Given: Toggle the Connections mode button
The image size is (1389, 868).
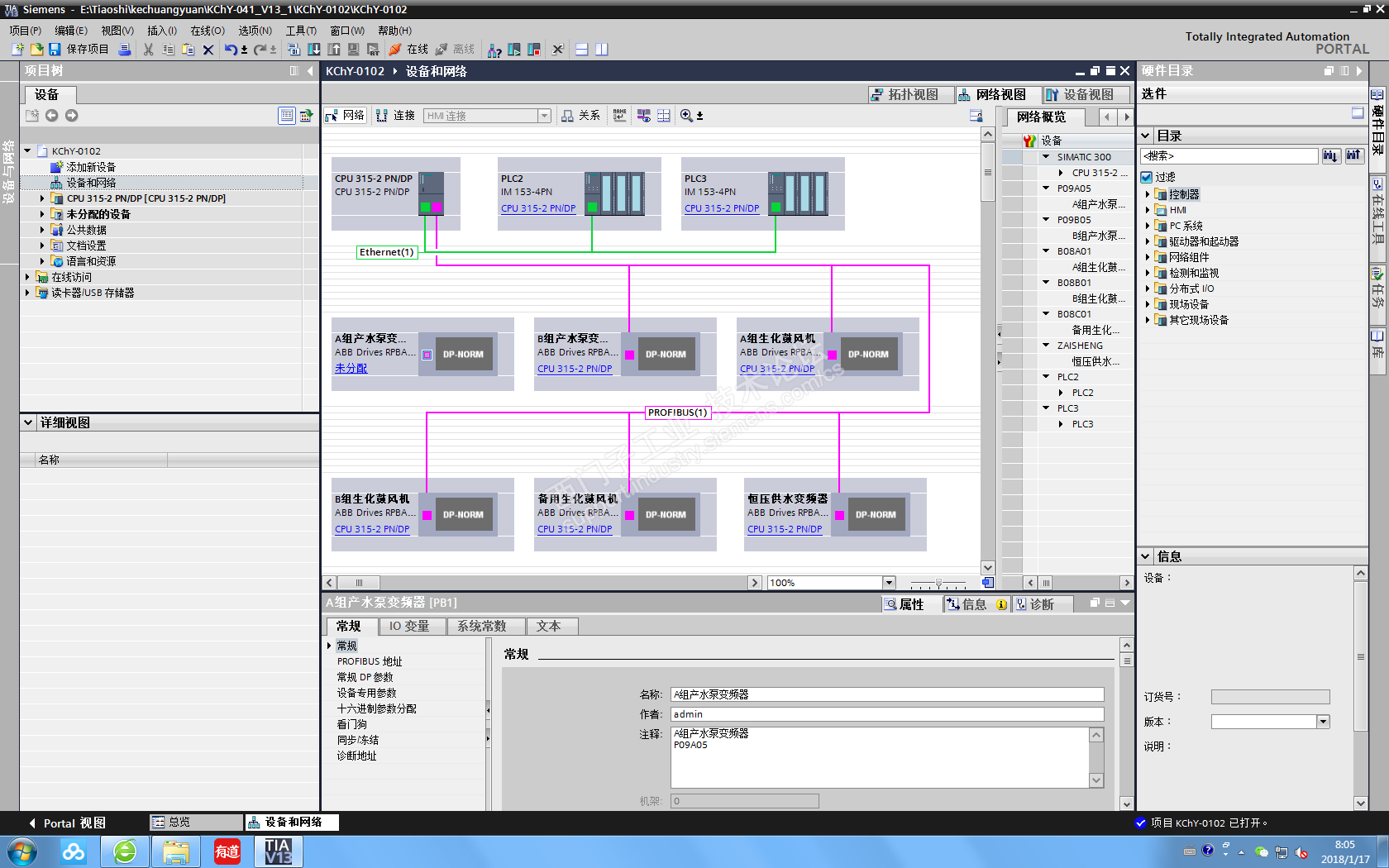Looking at the screenshot, I should click(395, 116).
